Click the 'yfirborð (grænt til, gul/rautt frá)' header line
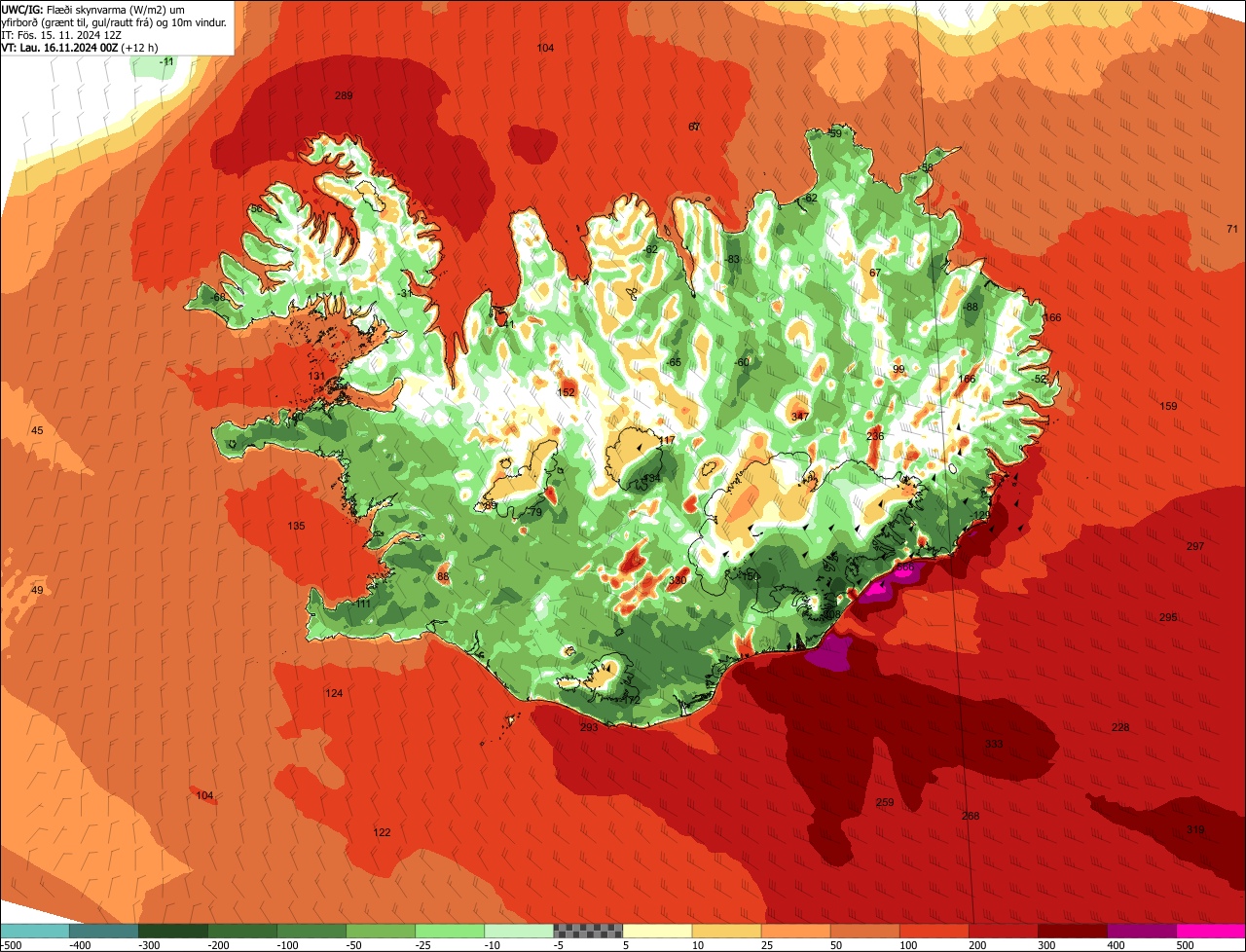 (x=115, y=21)
